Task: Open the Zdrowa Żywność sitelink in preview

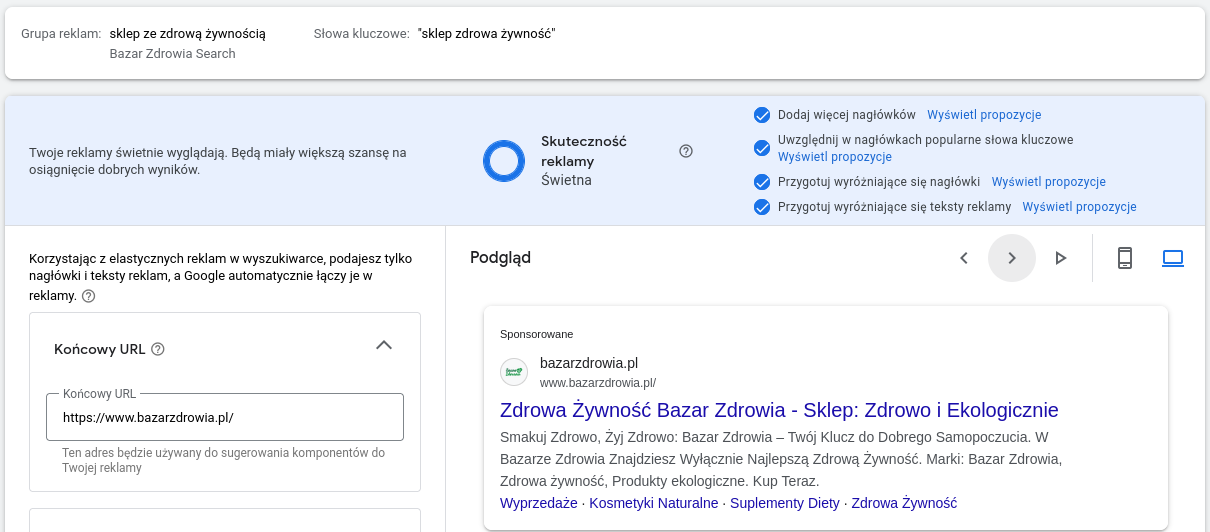Action: coord(904,503)
